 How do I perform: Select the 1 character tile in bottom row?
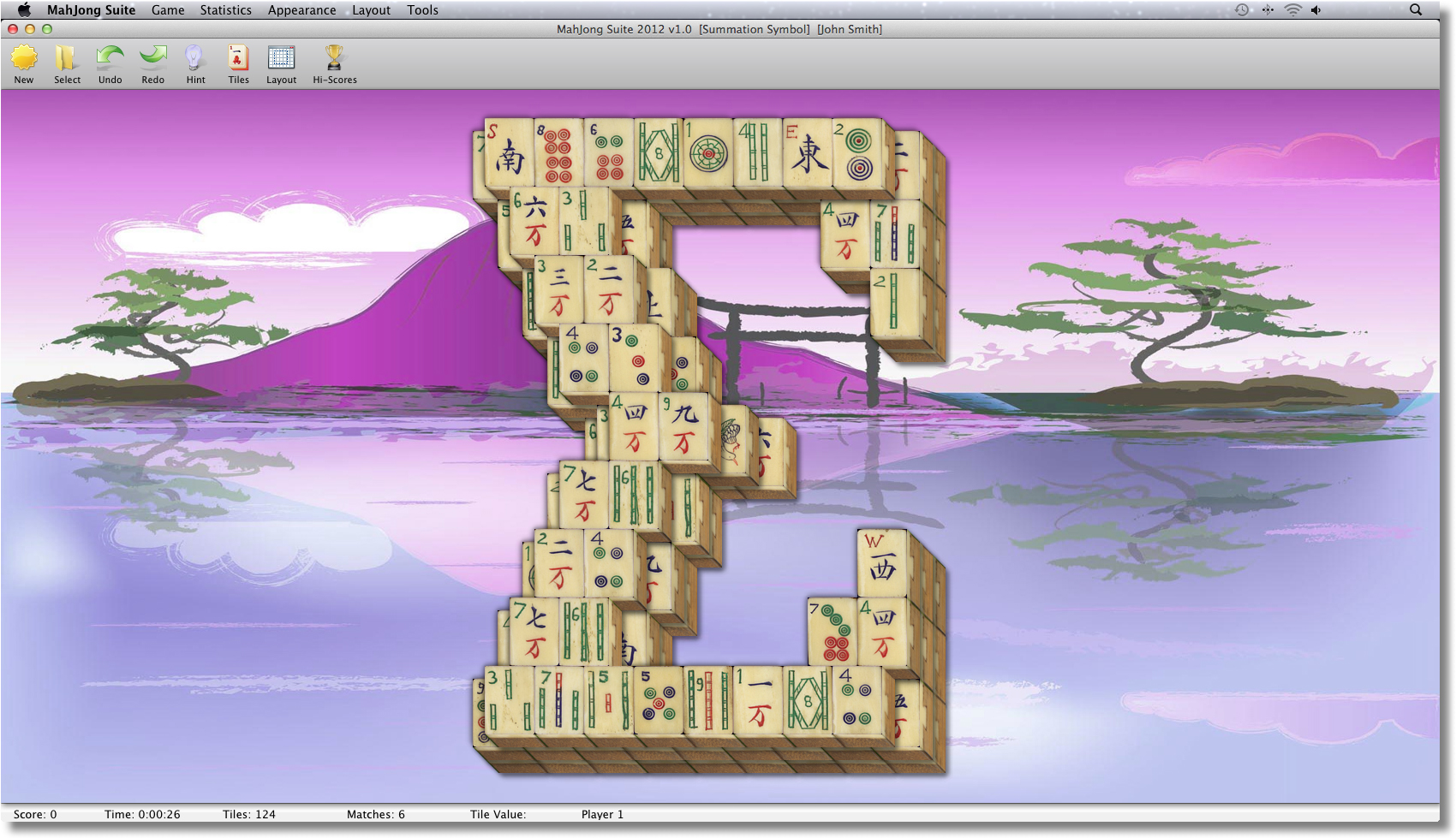tap(758, 700)
